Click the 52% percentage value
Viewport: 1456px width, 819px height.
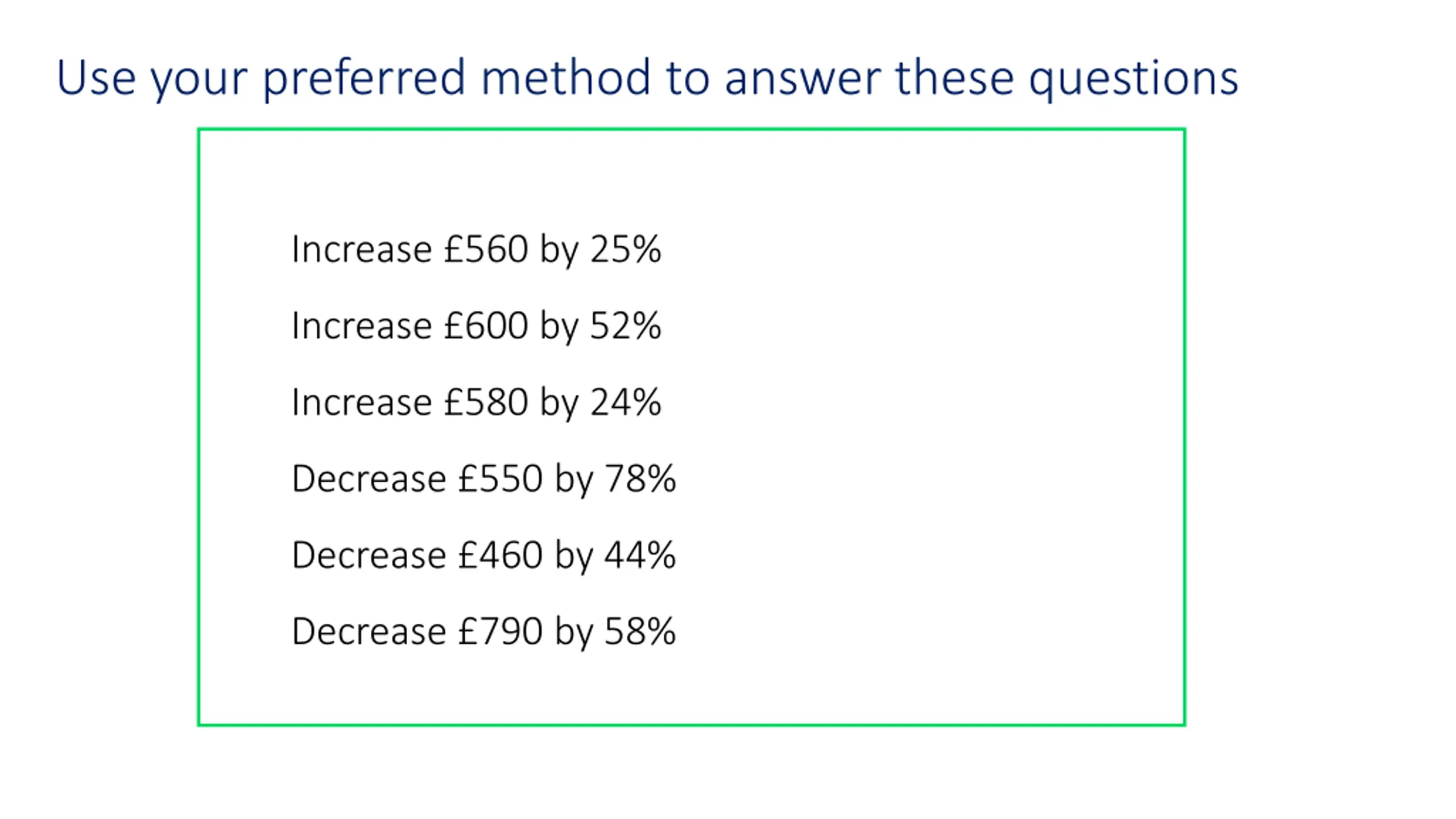click(626, 326)
